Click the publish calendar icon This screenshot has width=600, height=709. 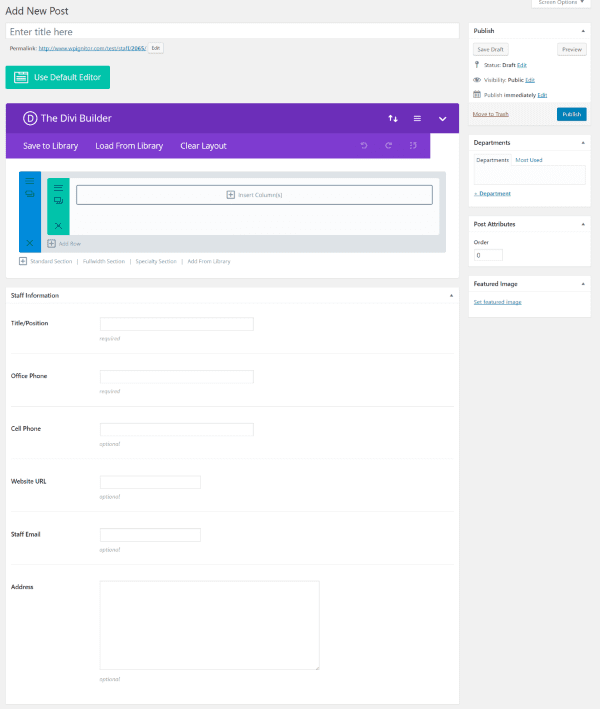point(477,95)
